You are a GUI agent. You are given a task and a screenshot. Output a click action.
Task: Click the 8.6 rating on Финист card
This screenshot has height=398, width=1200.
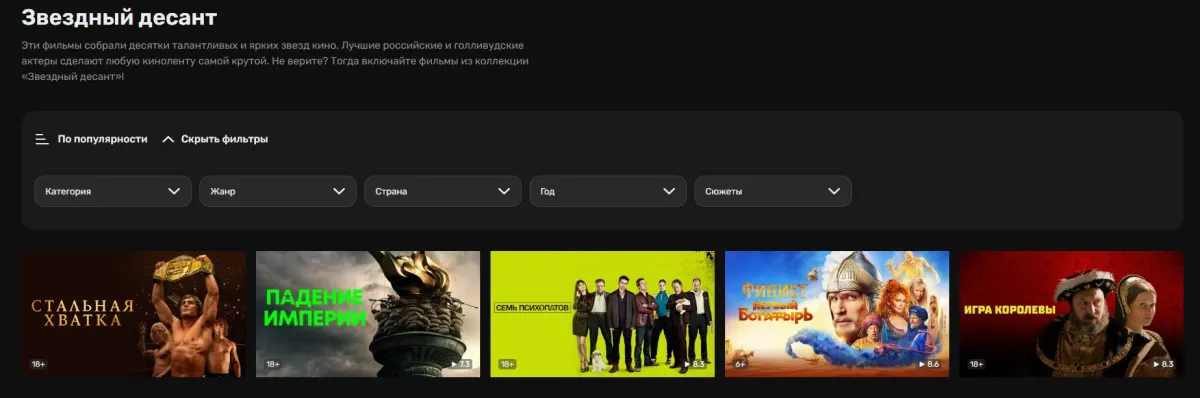[x=928, y=364]
